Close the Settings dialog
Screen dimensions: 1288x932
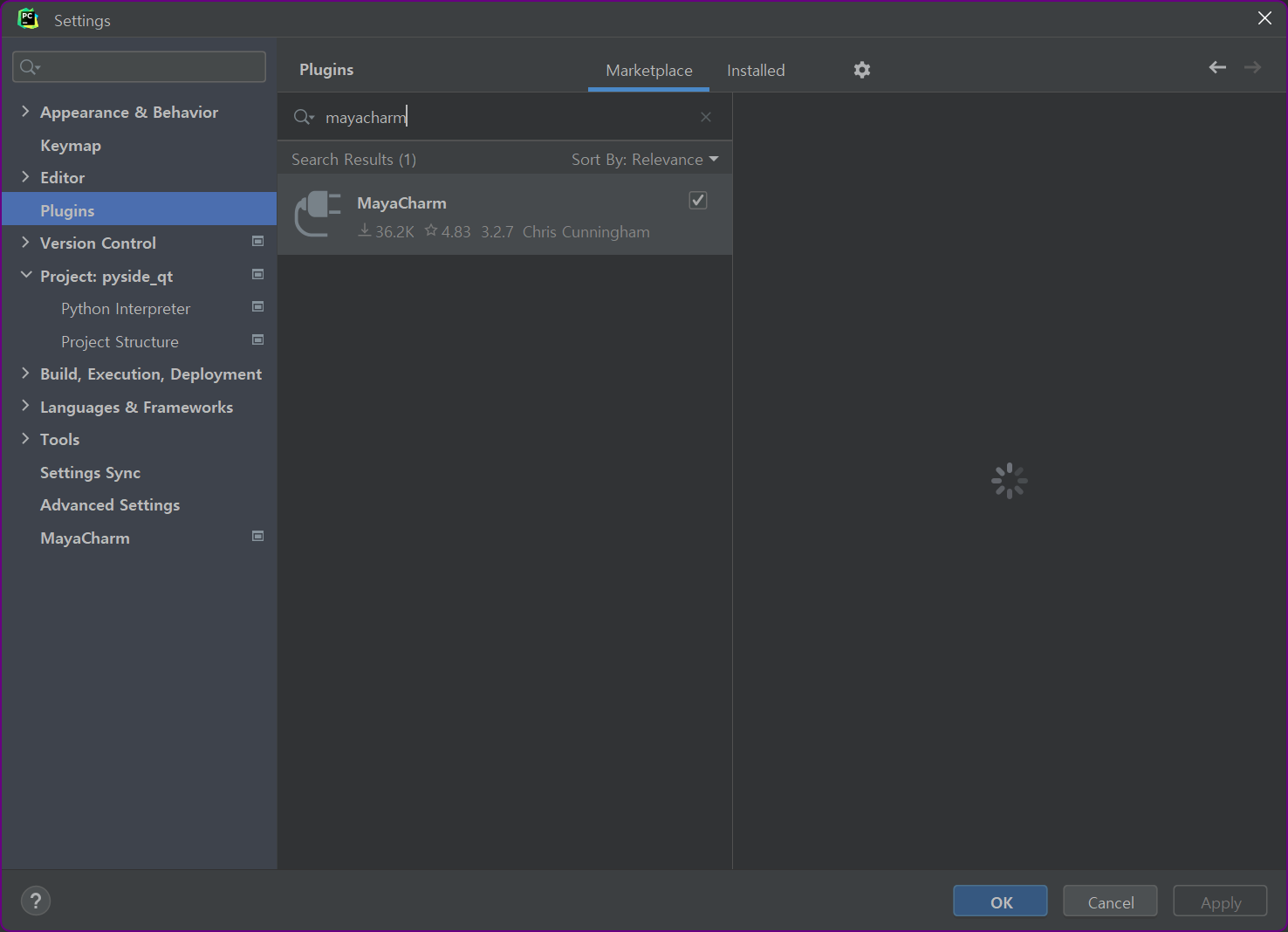coord(1264,18)
